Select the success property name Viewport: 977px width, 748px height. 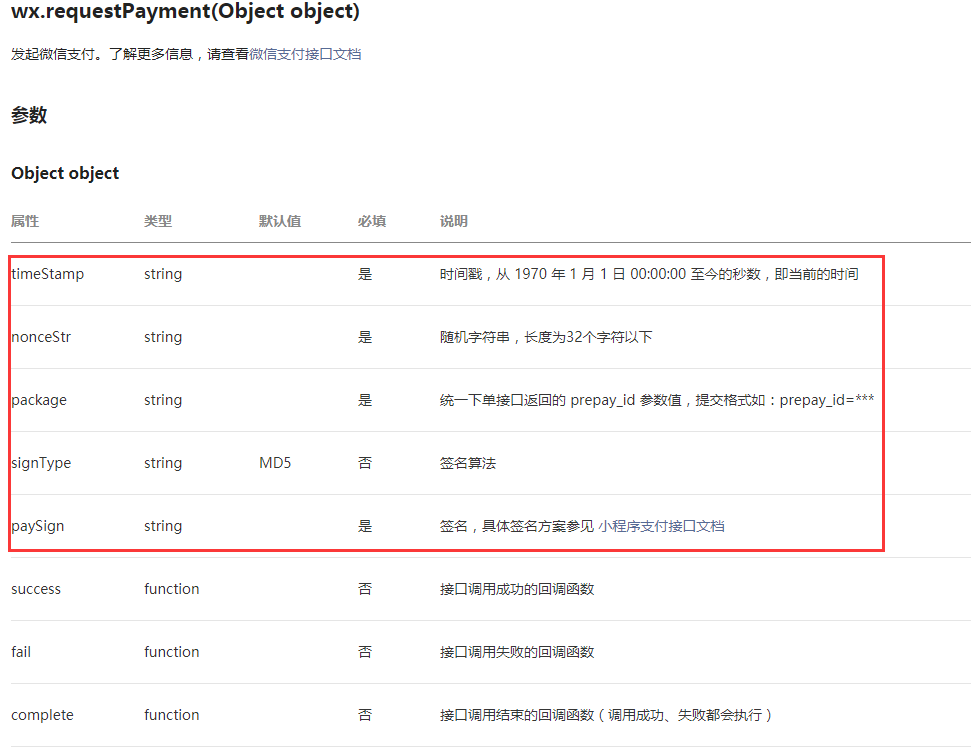pos(36,589)
